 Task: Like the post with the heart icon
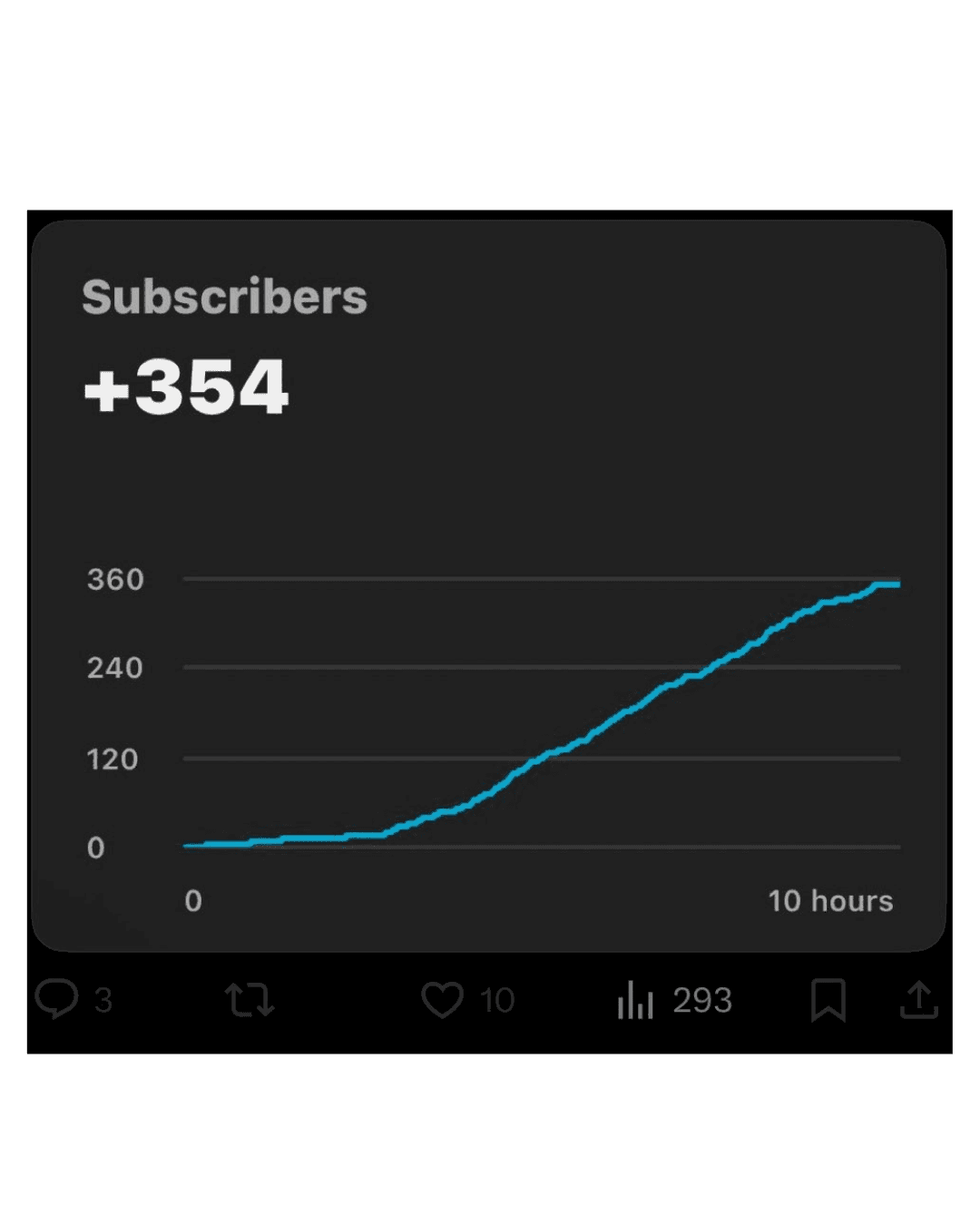(x=443, y=1000)
